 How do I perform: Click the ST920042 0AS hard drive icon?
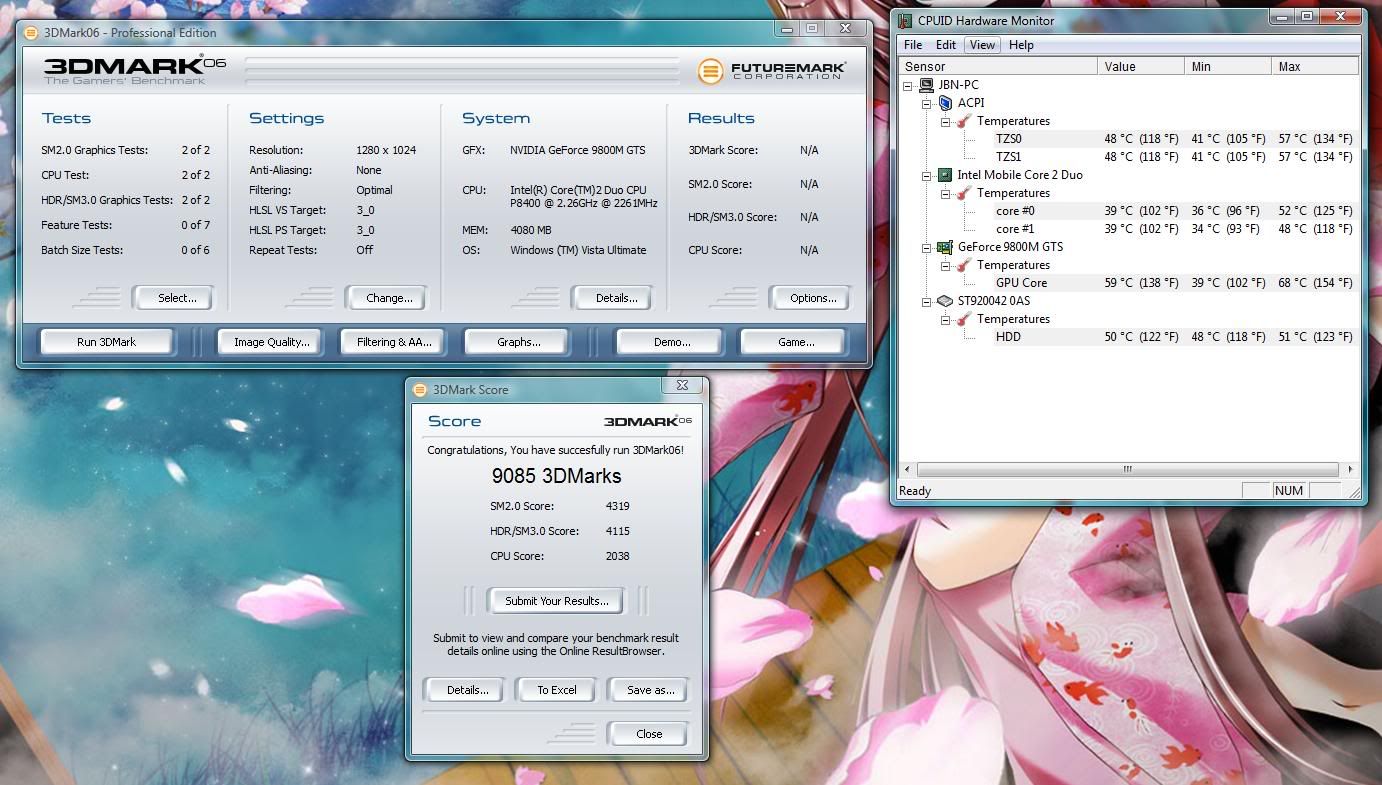click(x=945, y=301)
